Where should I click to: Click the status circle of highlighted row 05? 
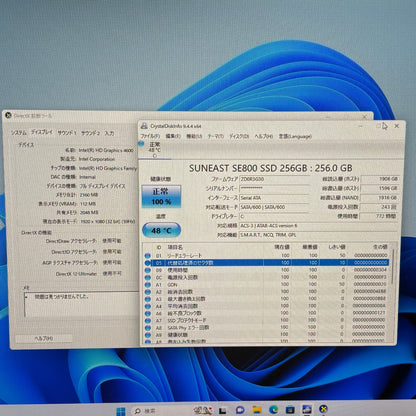(x=147, y=263)
